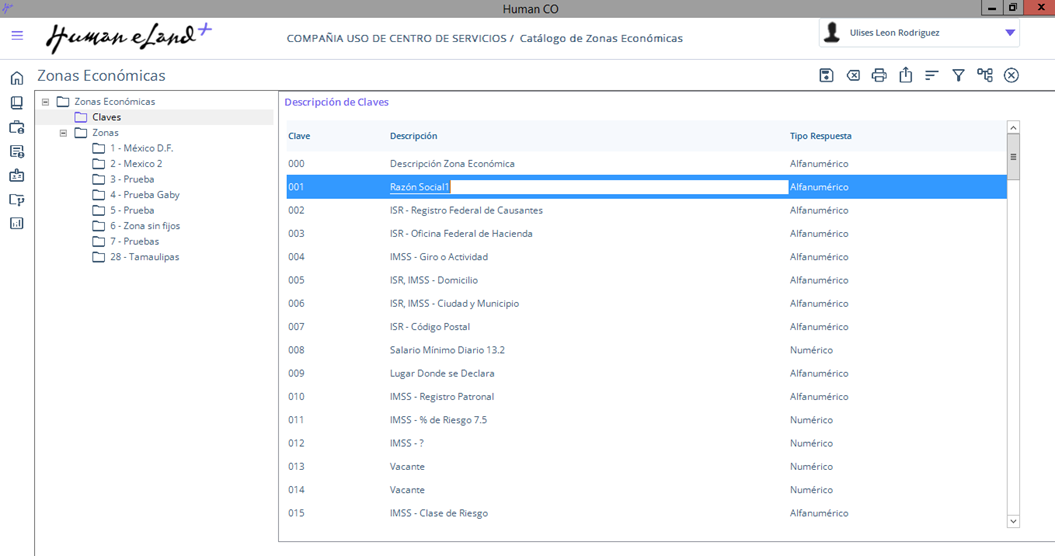1055x556 pixels.
Task: Click the export/share icon
Action: pos(905,75)
